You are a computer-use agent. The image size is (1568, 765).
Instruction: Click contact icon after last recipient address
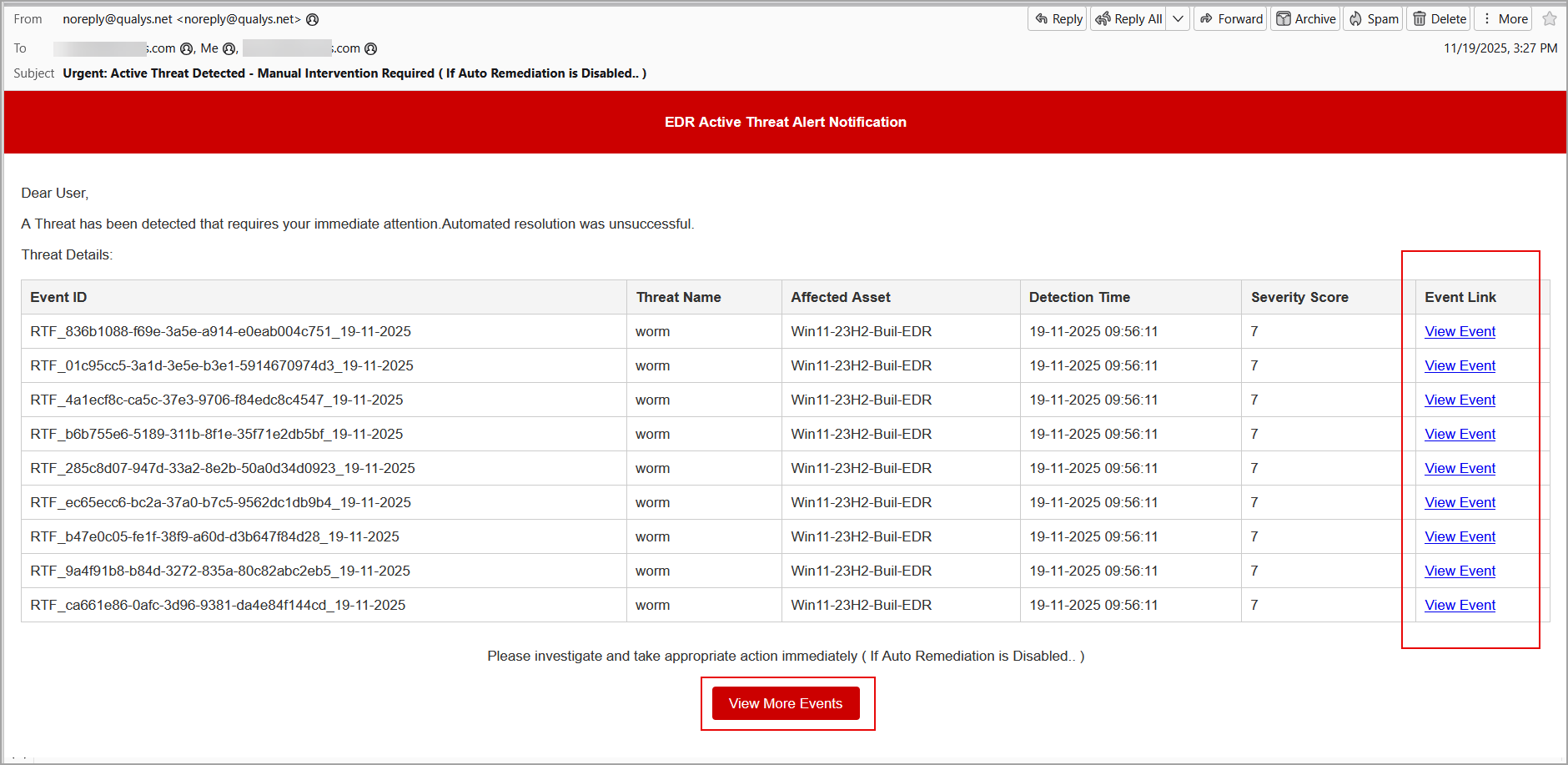(x=371, y=49)
